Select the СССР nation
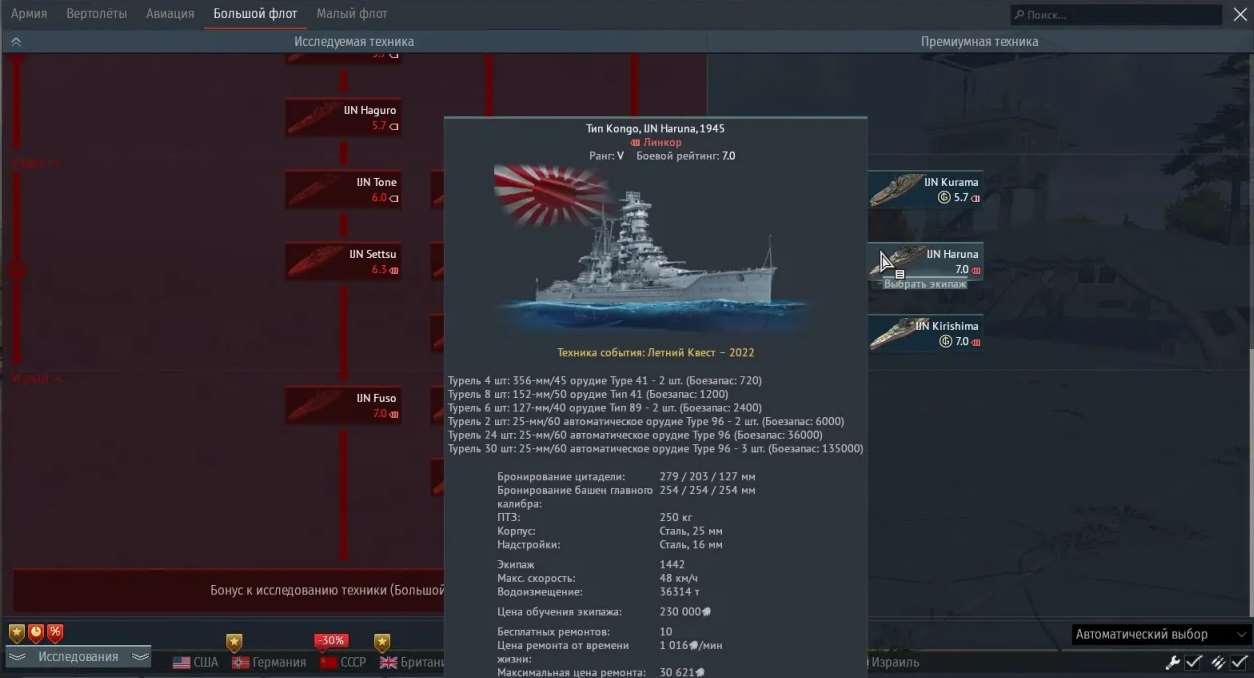This screenshot has height=678, width=1254. (343, 662)
